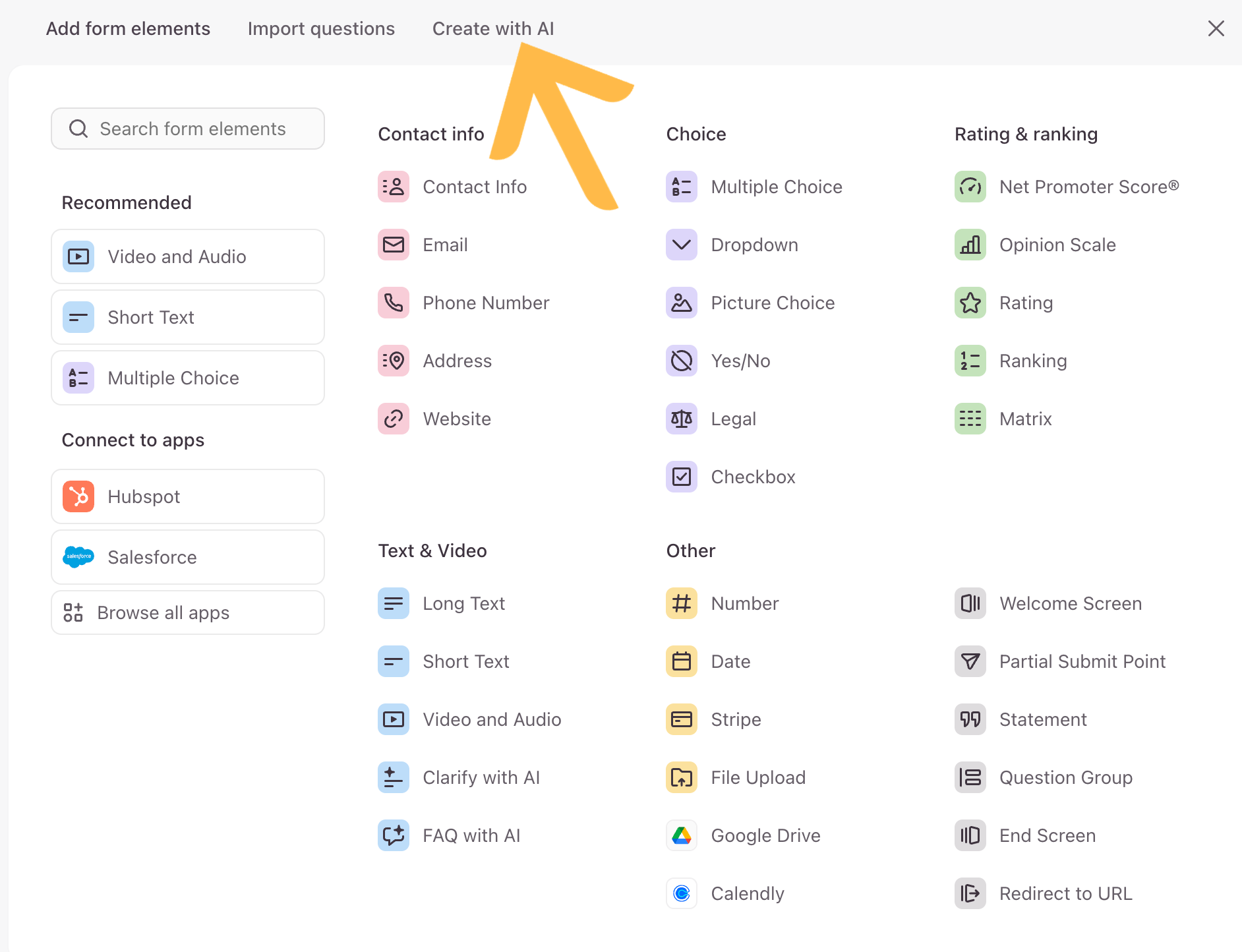Select the Net Promoter Score gauge icon
1242x952 pixels.
tap(970, 187)
